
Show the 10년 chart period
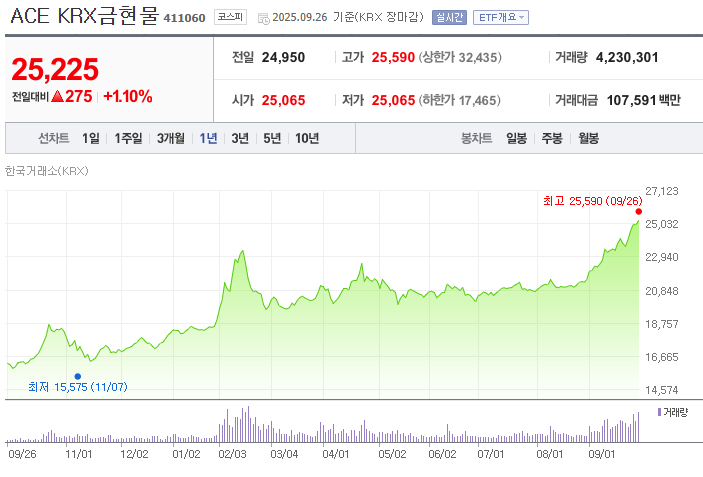(307, 138)
